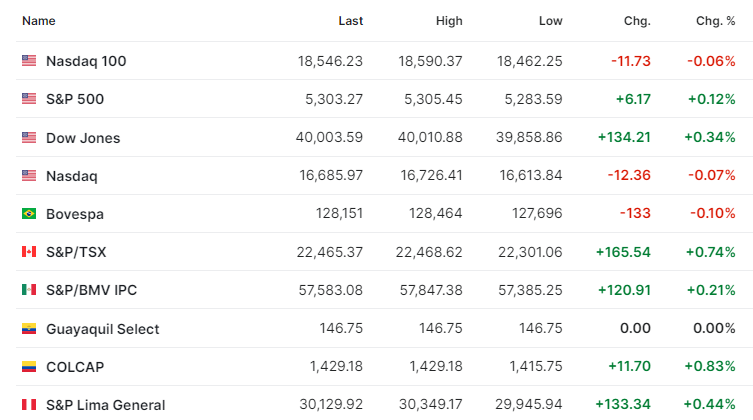Sort by the Last column header
This screenshot has height=420, width=753.
(x=351, y=21)
